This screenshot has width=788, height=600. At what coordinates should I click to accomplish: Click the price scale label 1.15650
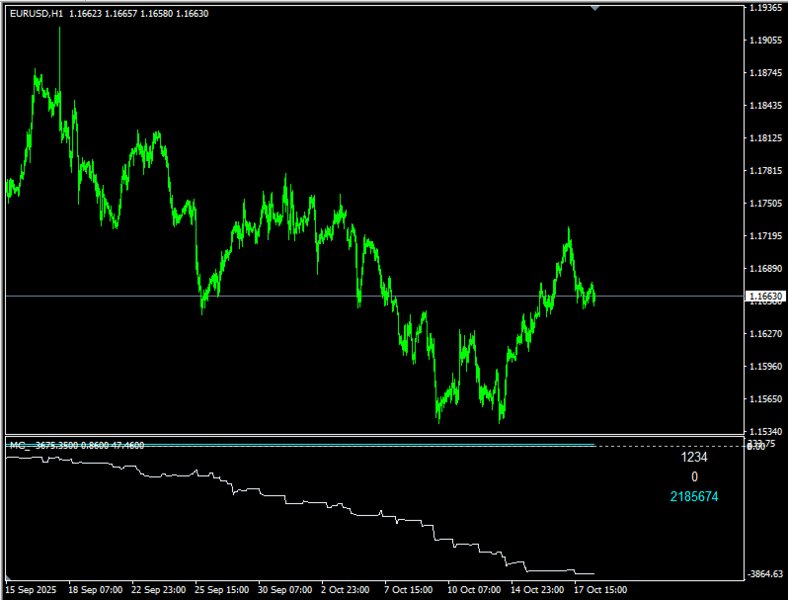[766, 399]
